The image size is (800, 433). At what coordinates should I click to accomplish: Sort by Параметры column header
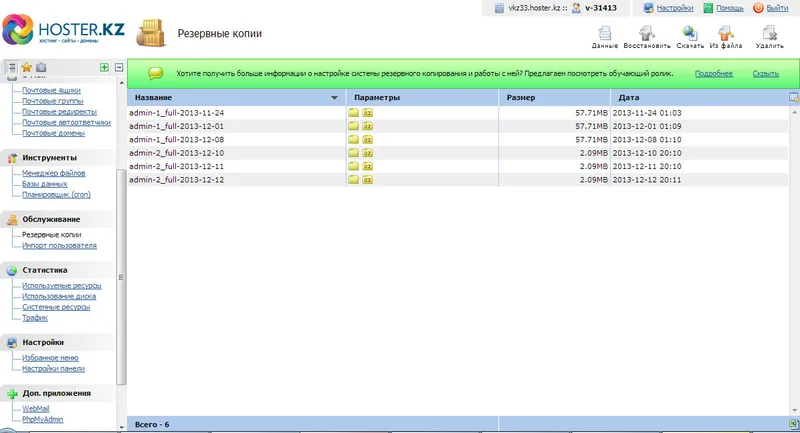[422, 97]
